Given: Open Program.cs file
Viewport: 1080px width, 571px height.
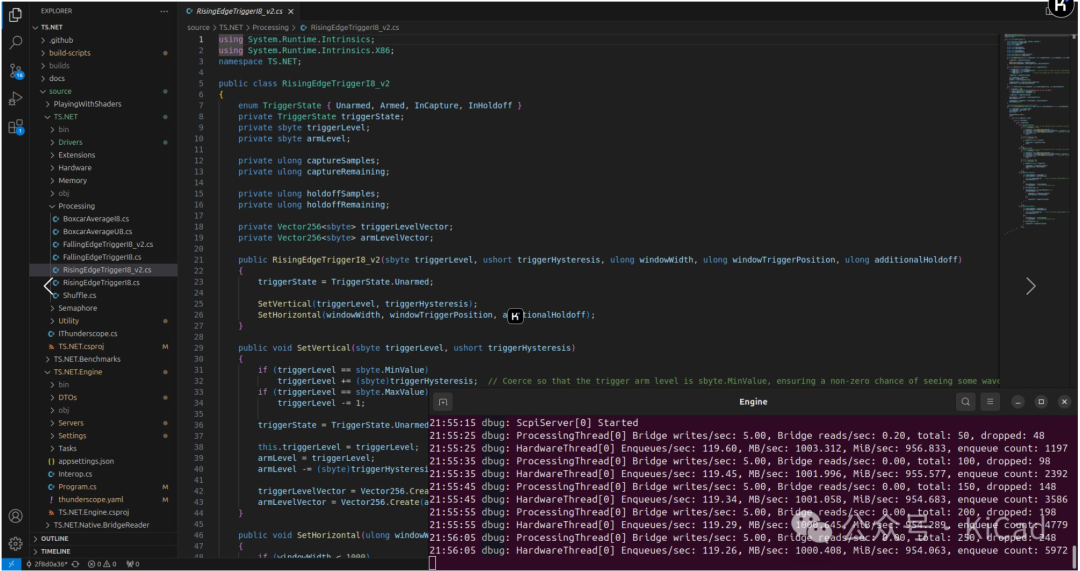Looking at the screenshot, I should coord(103,487).
